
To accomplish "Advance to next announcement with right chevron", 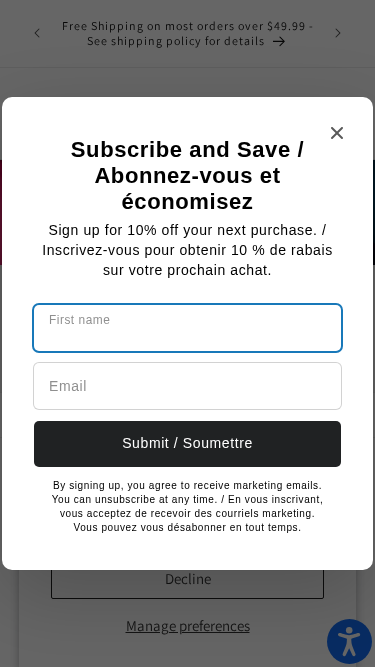I will 338,33.
